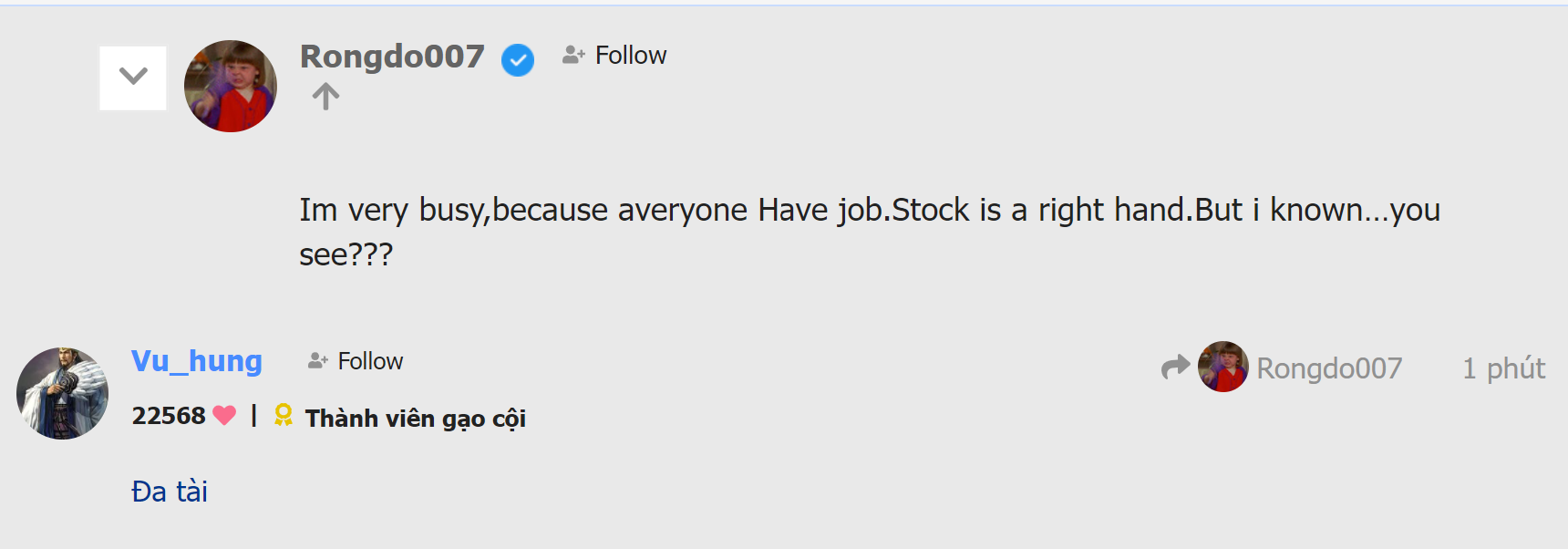Viewport: 1568px width, 549px height.
Task: Open the grey Rongdo007 replied-to name
Action: coord(1329,368)
